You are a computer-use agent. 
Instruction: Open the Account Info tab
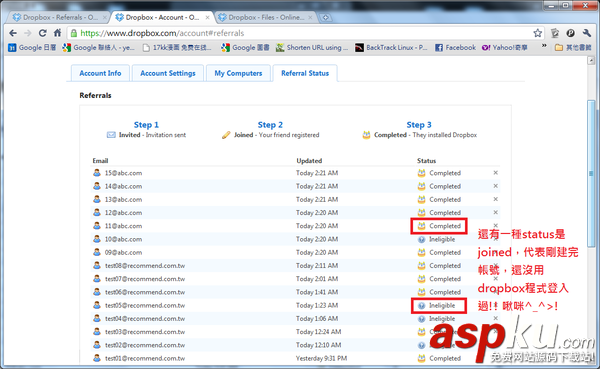coord(100,73)
